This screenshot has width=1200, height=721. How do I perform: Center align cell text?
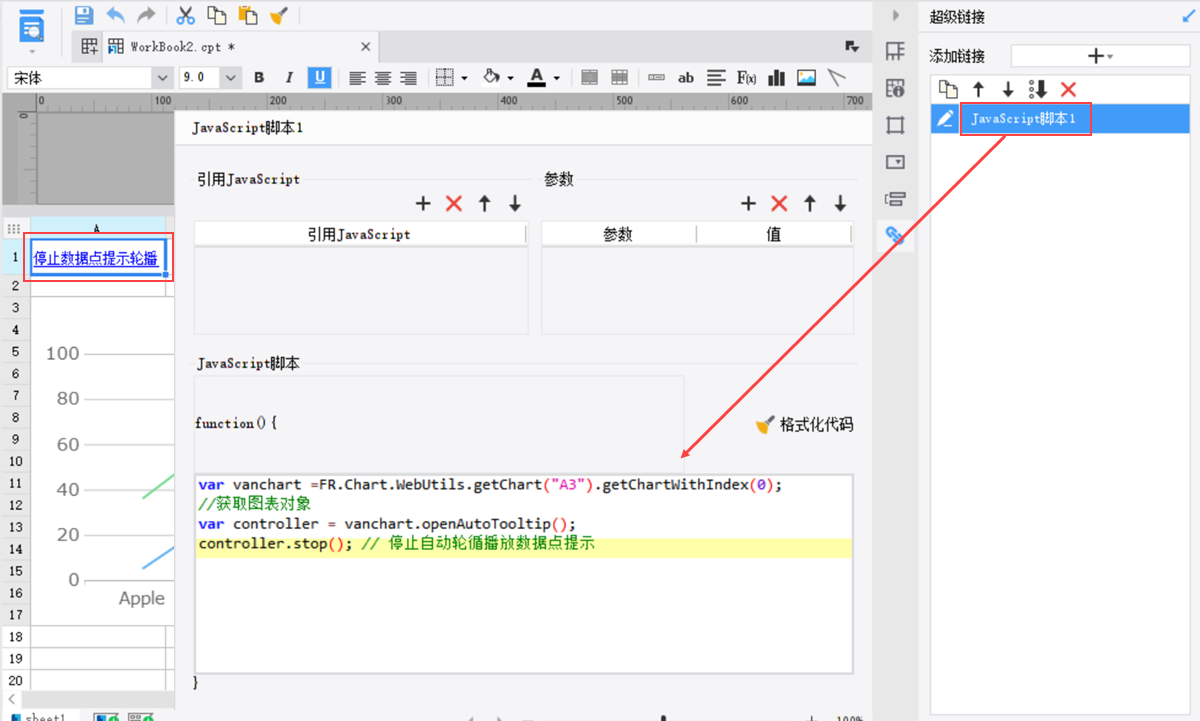[x=383, y=77]
